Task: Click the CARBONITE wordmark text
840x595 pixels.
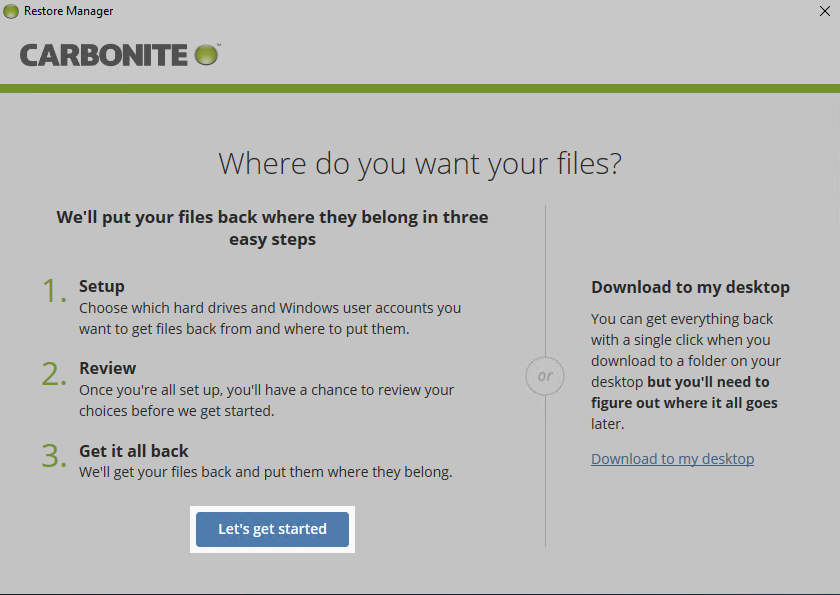Action: (x=105, y=54)
